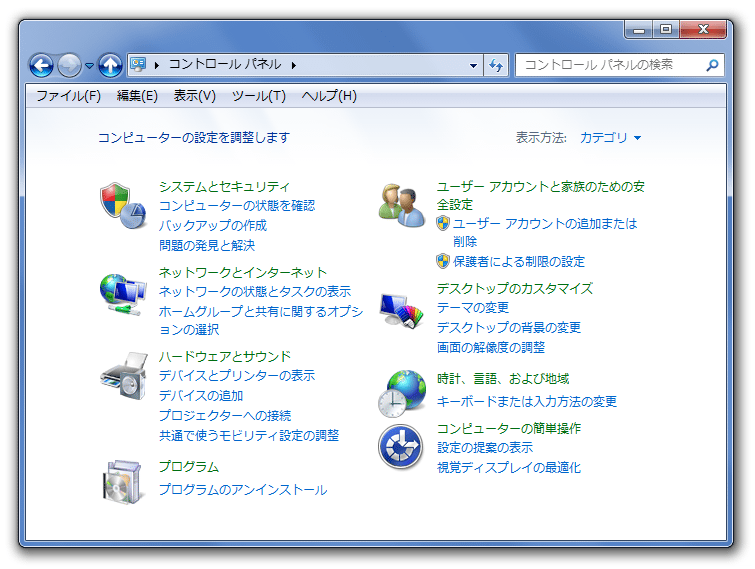Viewport: 755px width, 569px height.
Task: Click the Ease of Access circular icon
Action: coord(401,447)
